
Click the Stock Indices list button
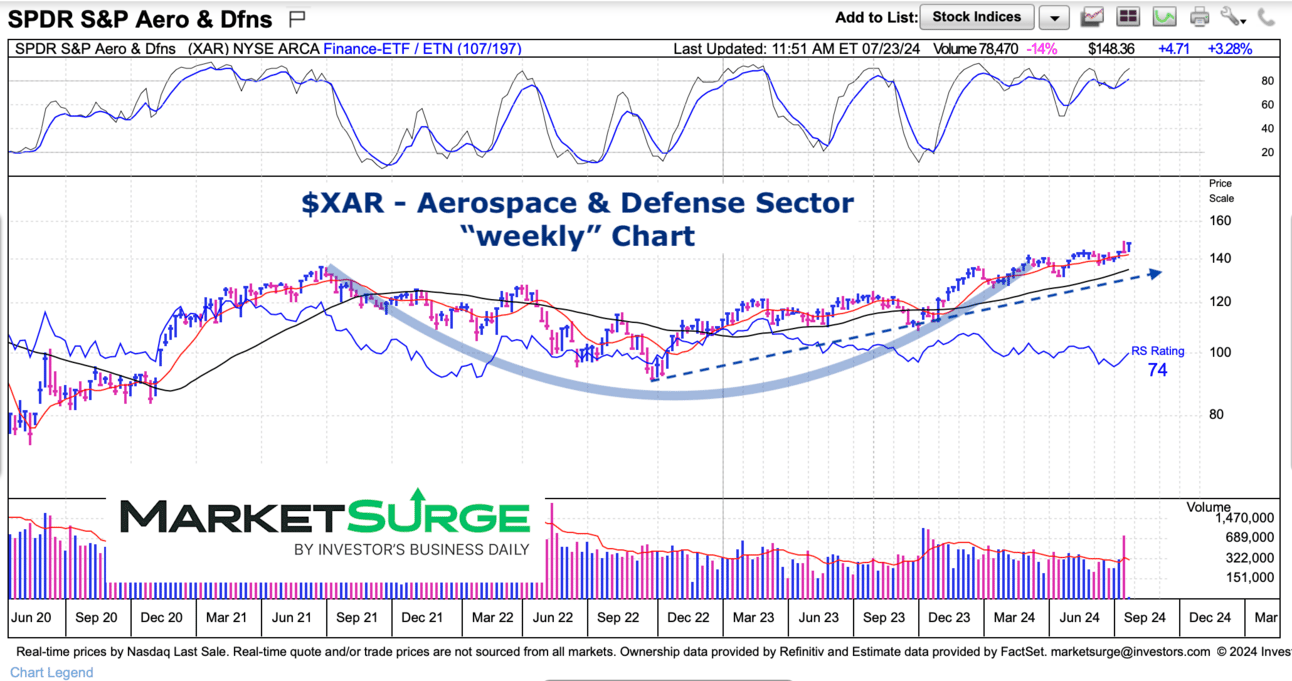click(x=977, y=17)
